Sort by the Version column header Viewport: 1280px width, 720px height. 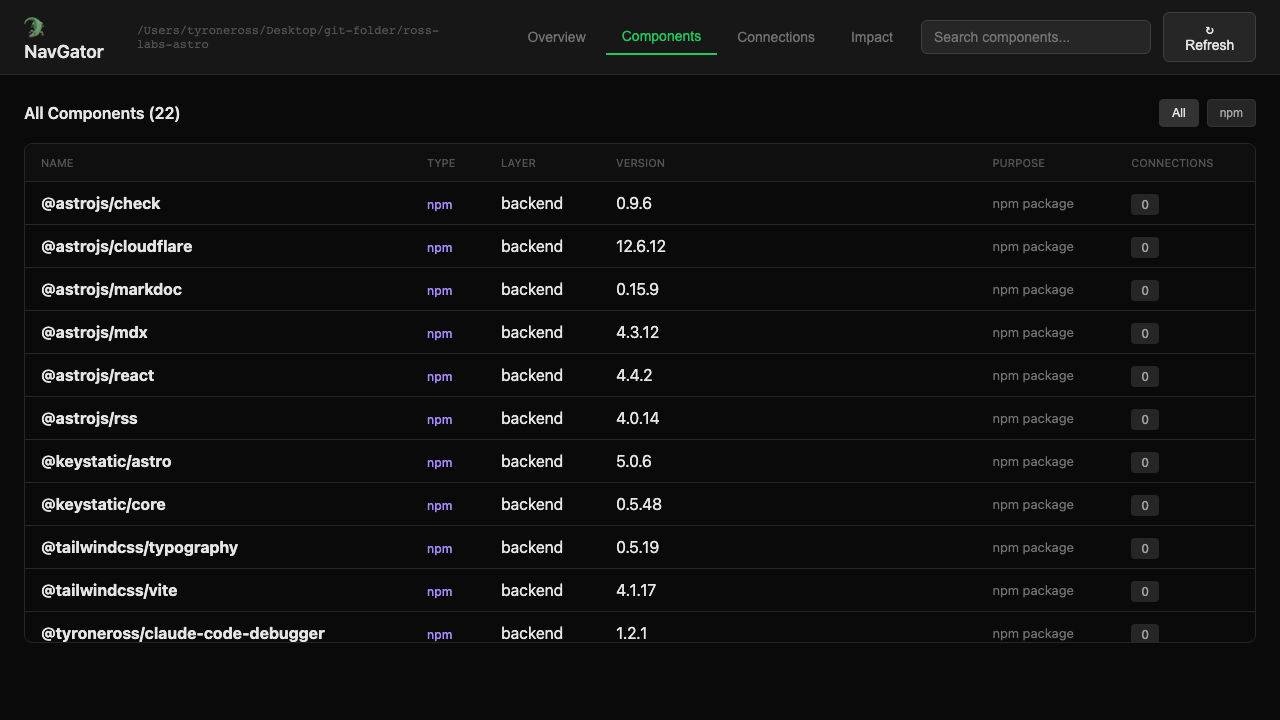click(x=640, y=163)
